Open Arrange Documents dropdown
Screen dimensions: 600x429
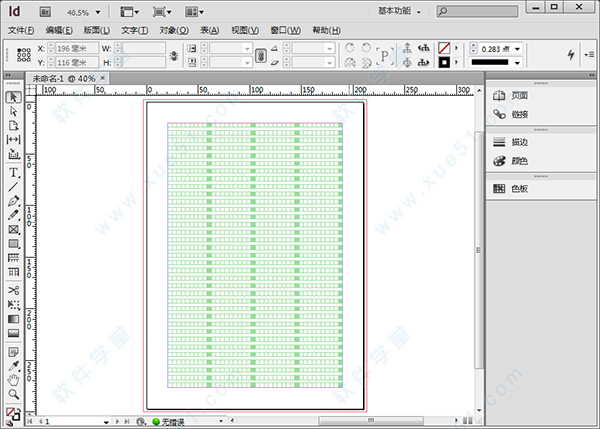point(194,12)
